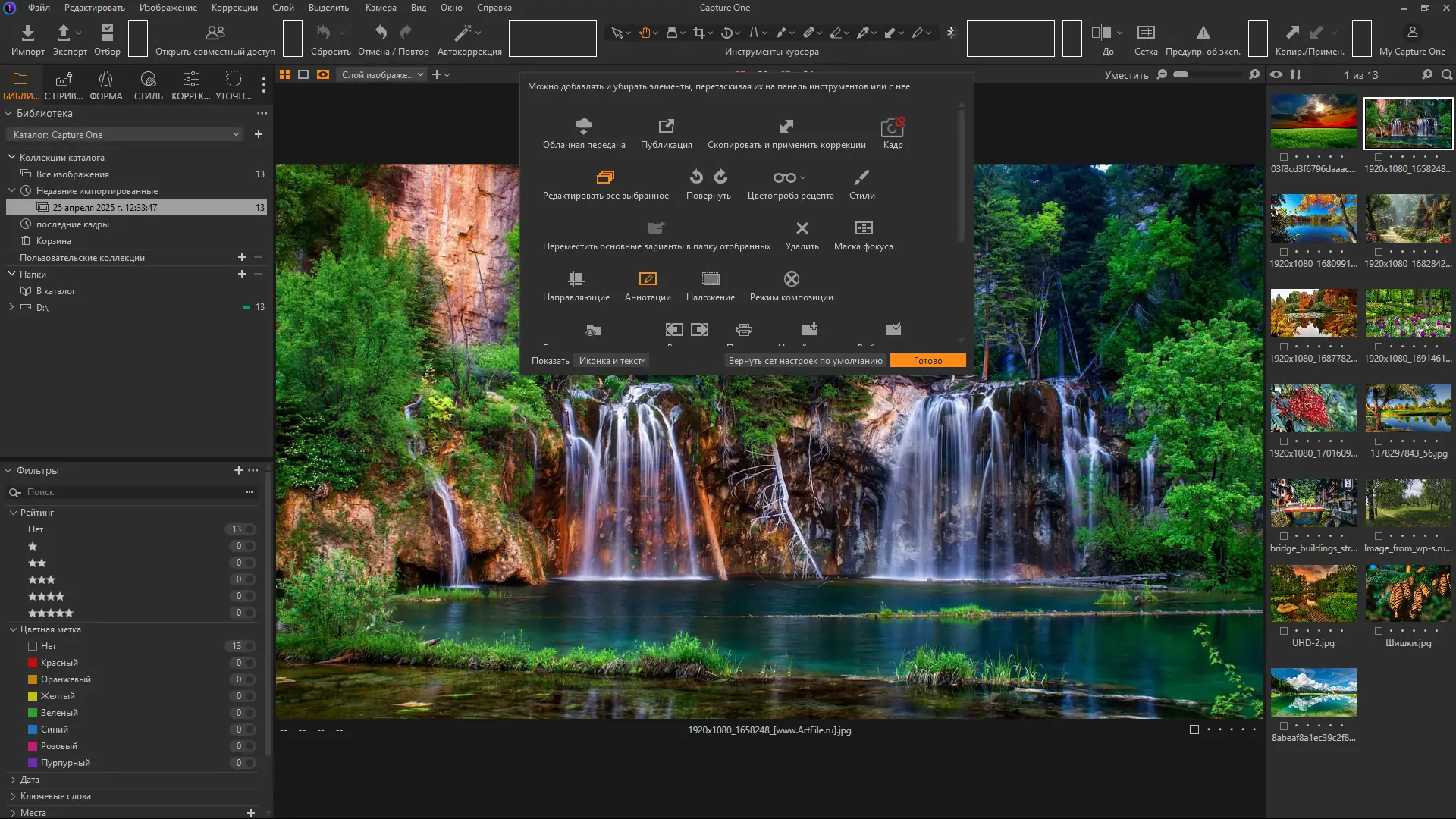Open the Corrections menu
This screenshot has height=819, width=1456.
tap(234, 8)
